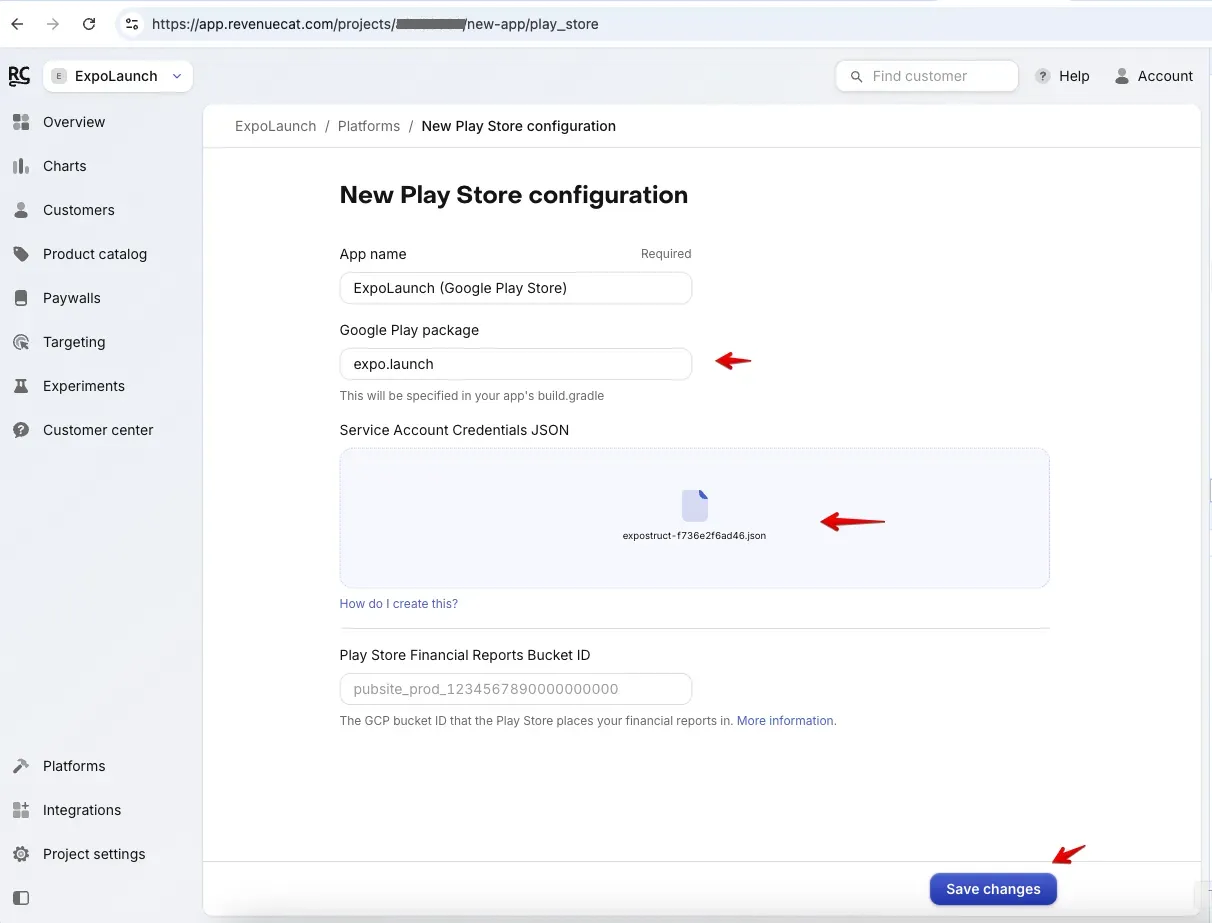Click the Platforms hammer icon
Screen dimensions: 1212x923
(21, 766)
